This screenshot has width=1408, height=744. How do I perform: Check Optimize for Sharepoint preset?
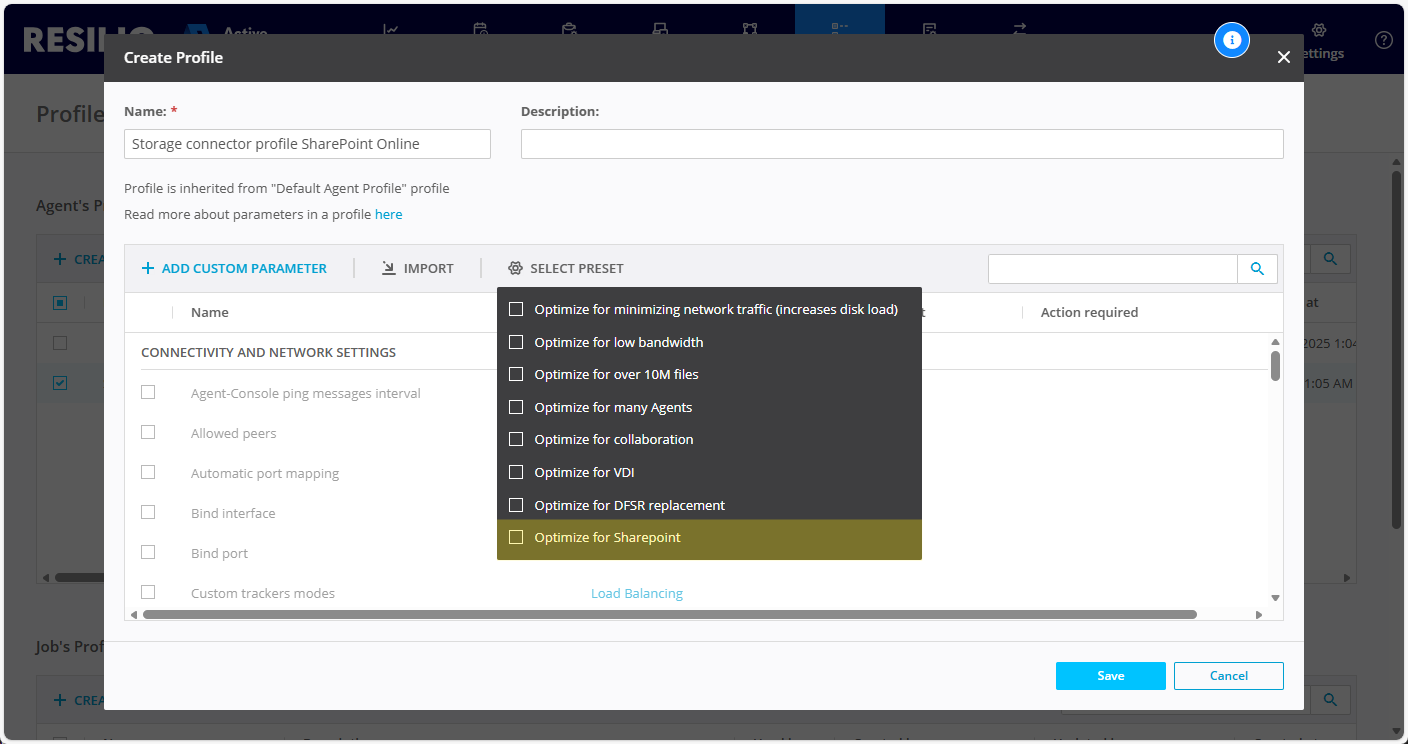(x=516, y=537)
